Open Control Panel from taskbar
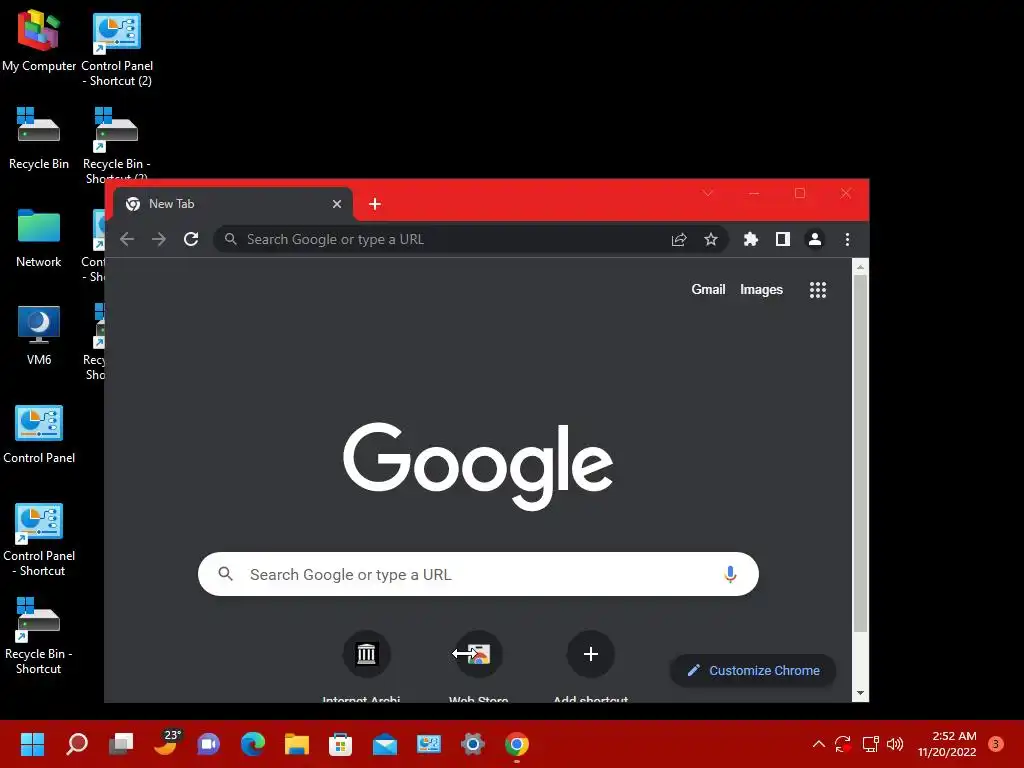The height and width of the screenshot is (768, 1024). [428, 744]
